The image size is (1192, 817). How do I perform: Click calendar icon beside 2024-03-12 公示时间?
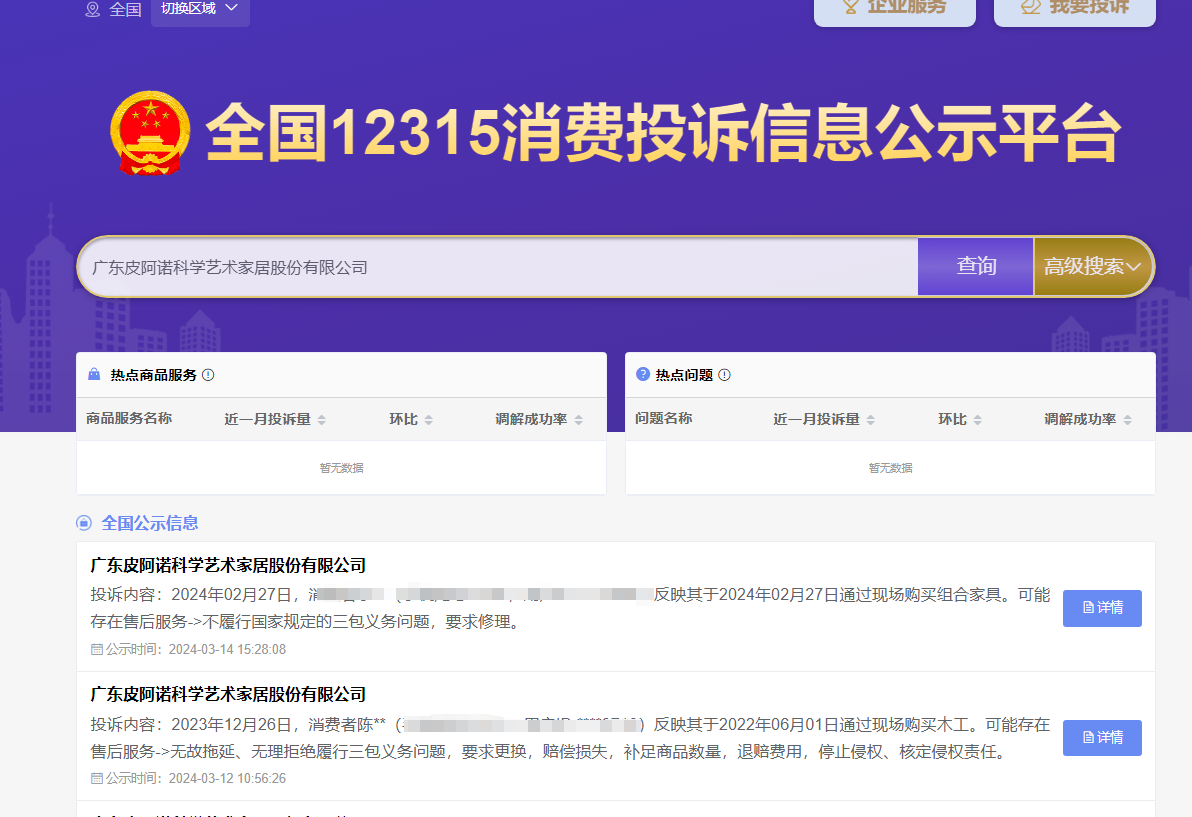[97, 778]
